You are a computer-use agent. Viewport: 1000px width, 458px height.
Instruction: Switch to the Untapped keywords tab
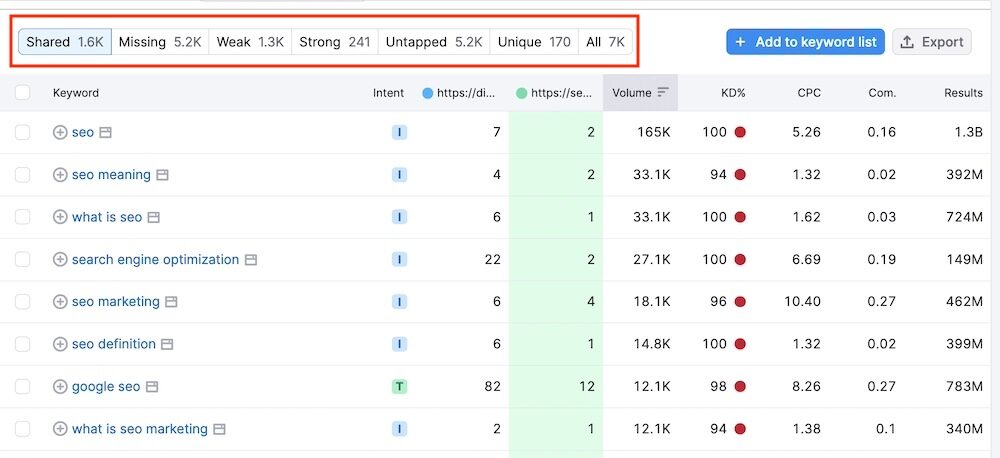pyautogui.click(x=433, y=42)
